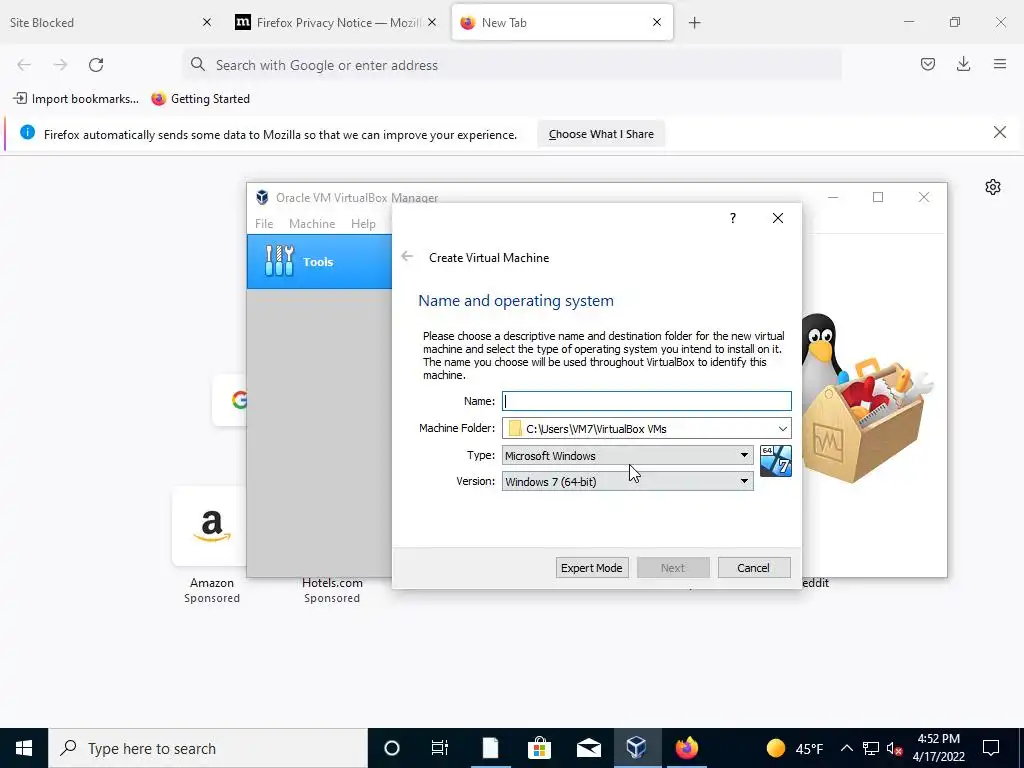Open Task View on the taskbar
The width and height of the screenshot is (1024, 768).
click(440, 748)
